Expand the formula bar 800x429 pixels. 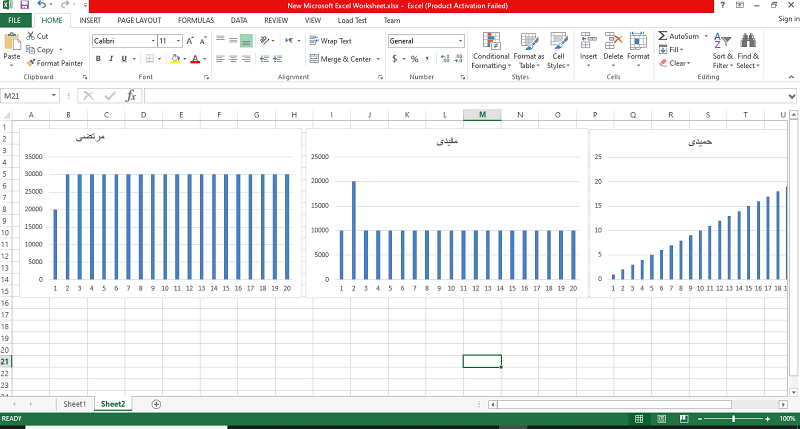(x=791, y=96)
